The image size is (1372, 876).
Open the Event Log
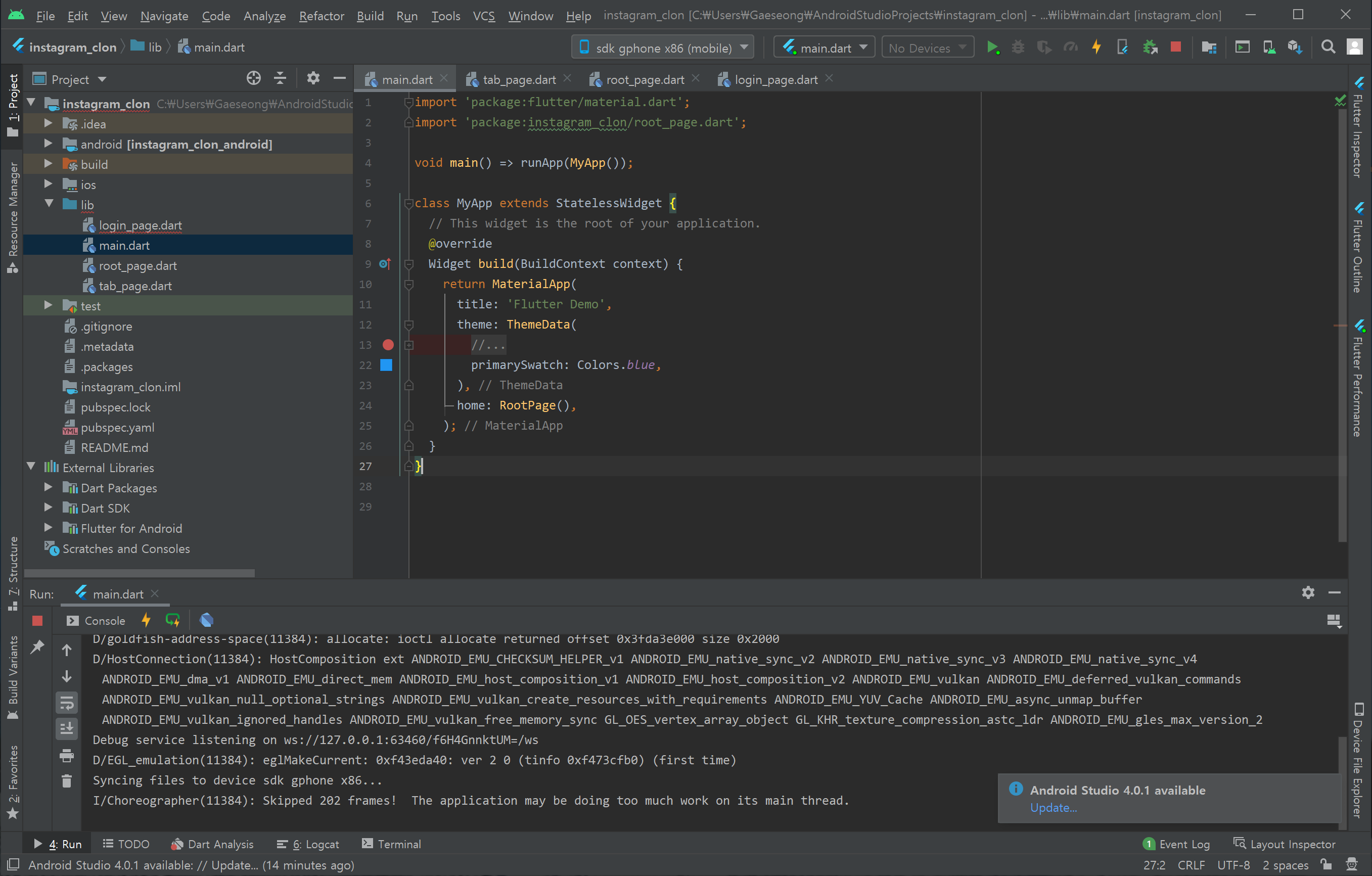pyautogui.click(x=1176, y=844)
